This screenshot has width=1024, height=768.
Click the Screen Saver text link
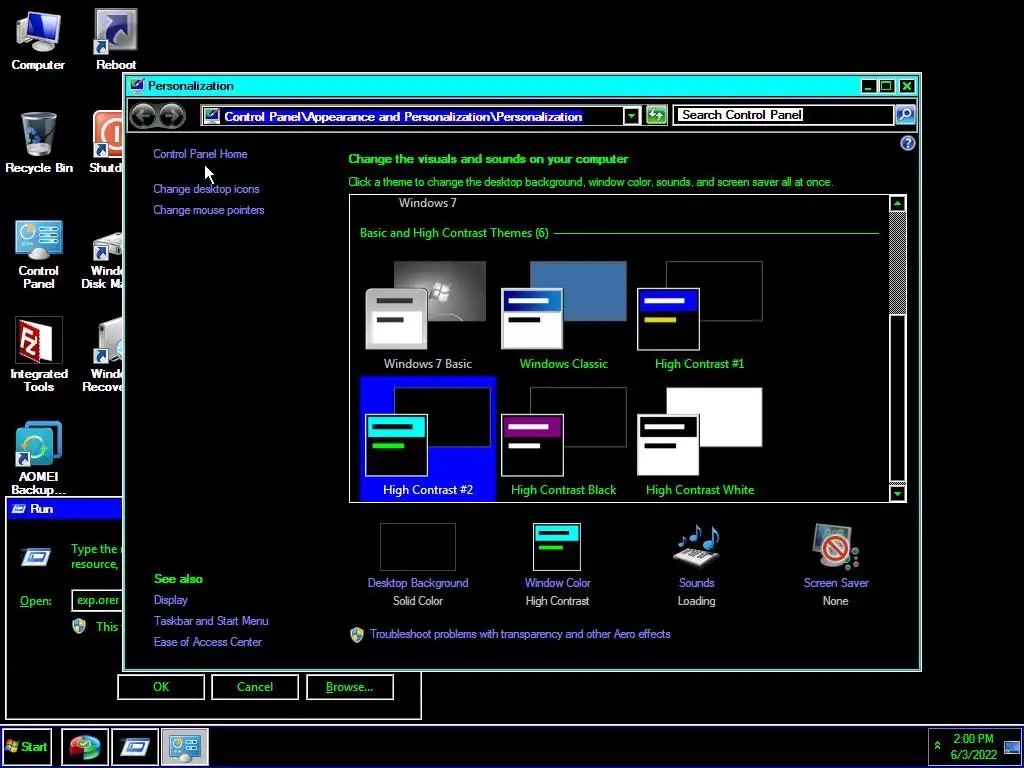click(836, 583)
